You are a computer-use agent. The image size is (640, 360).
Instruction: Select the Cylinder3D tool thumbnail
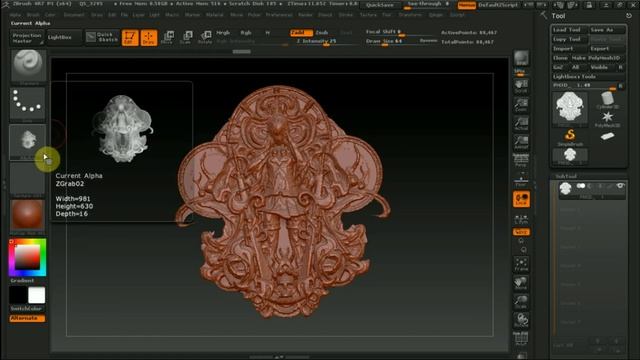click(607, 100)
